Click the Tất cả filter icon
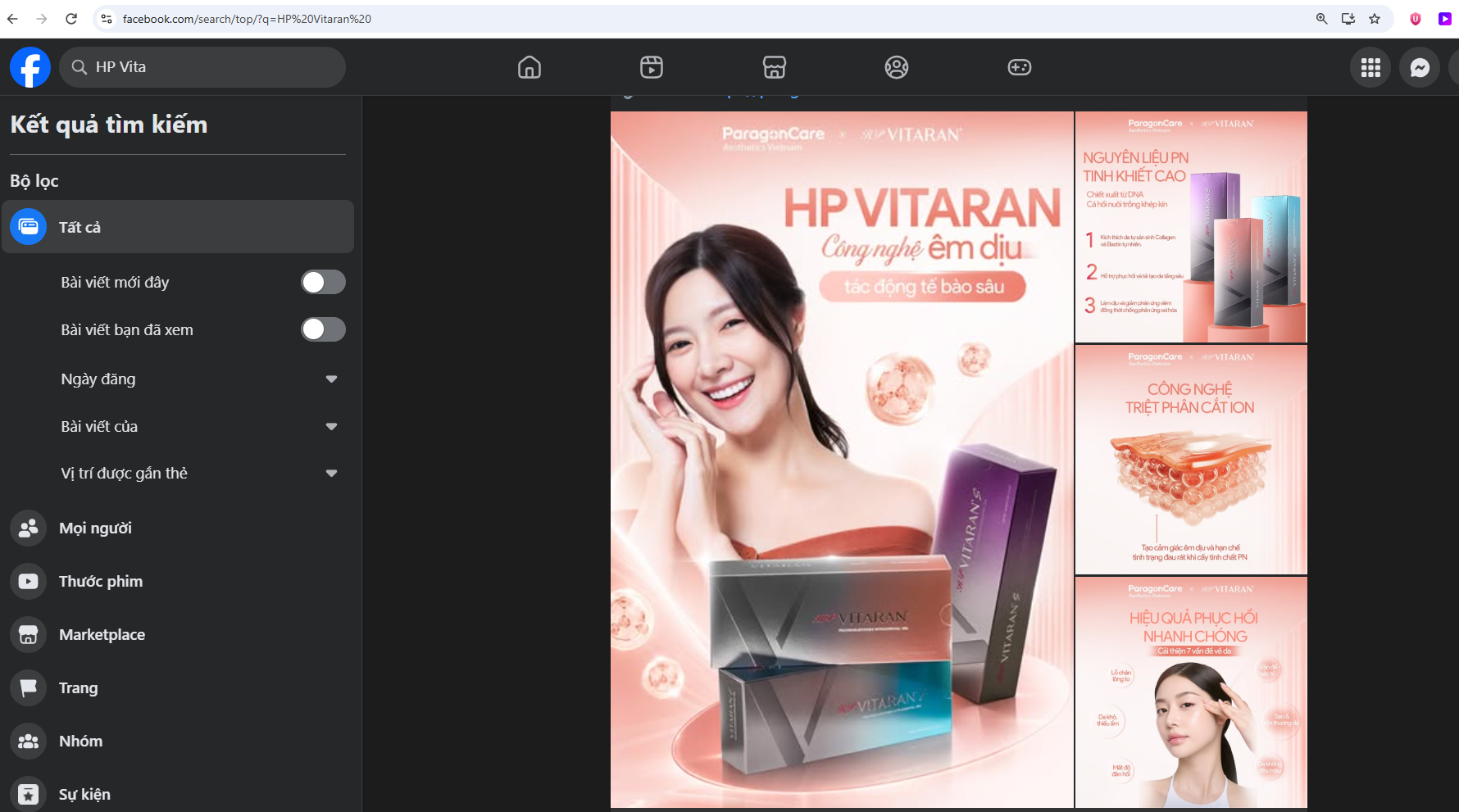Screen dimensions: 1459x812 tap(29, 227)
